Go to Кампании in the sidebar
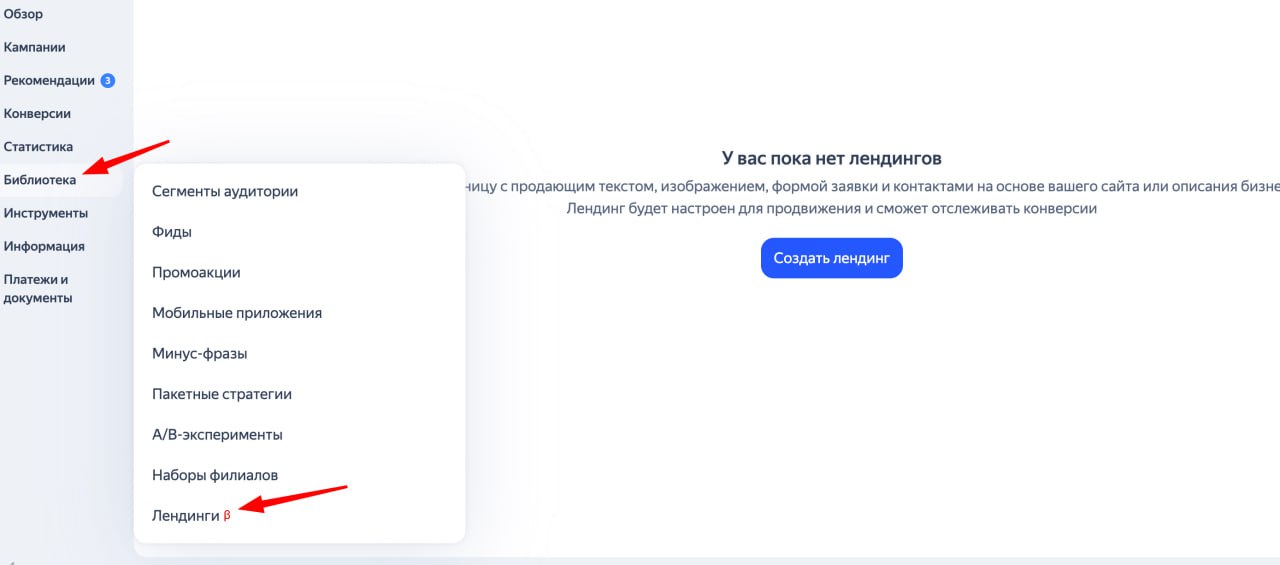Image resolution: width=1280 pixels, height=565 pixels. 35,47
